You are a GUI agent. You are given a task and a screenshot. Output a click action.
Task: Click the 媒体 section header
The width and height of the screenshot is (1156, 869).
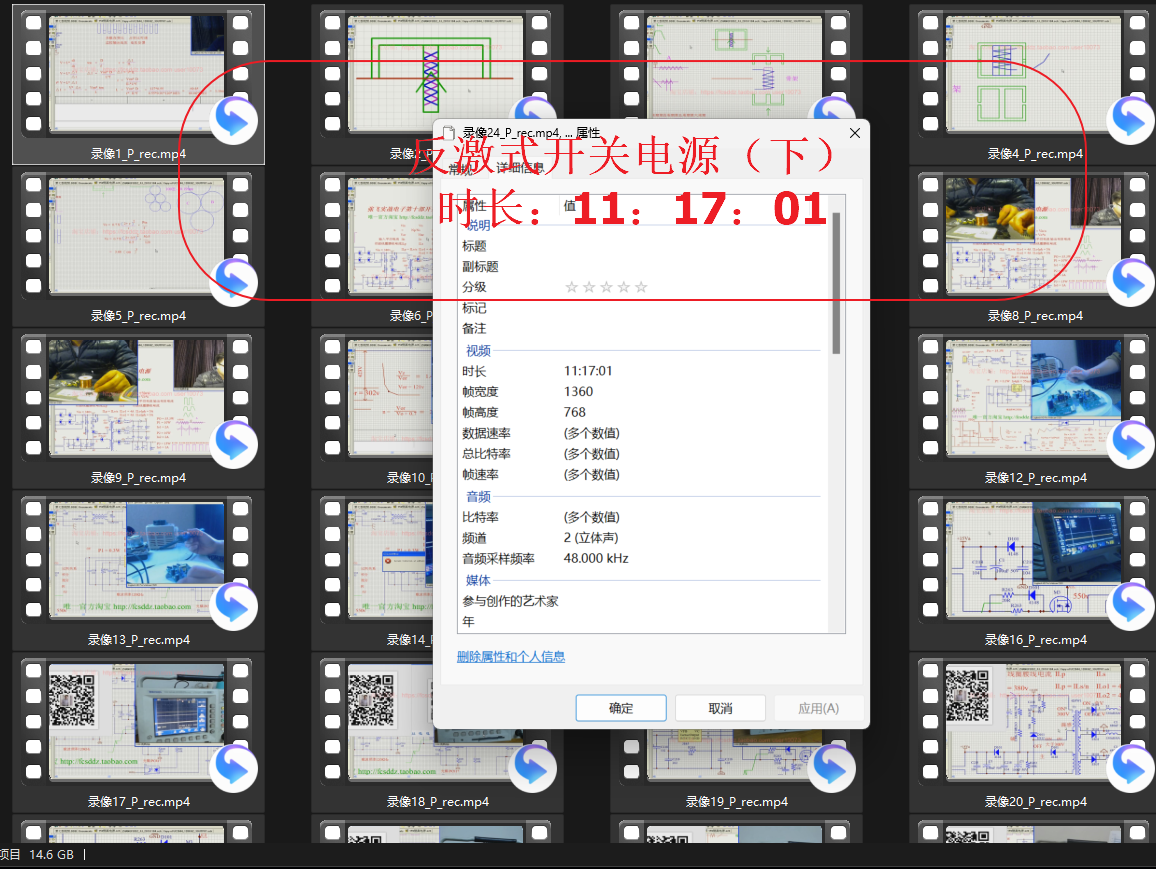pos(478,580)
